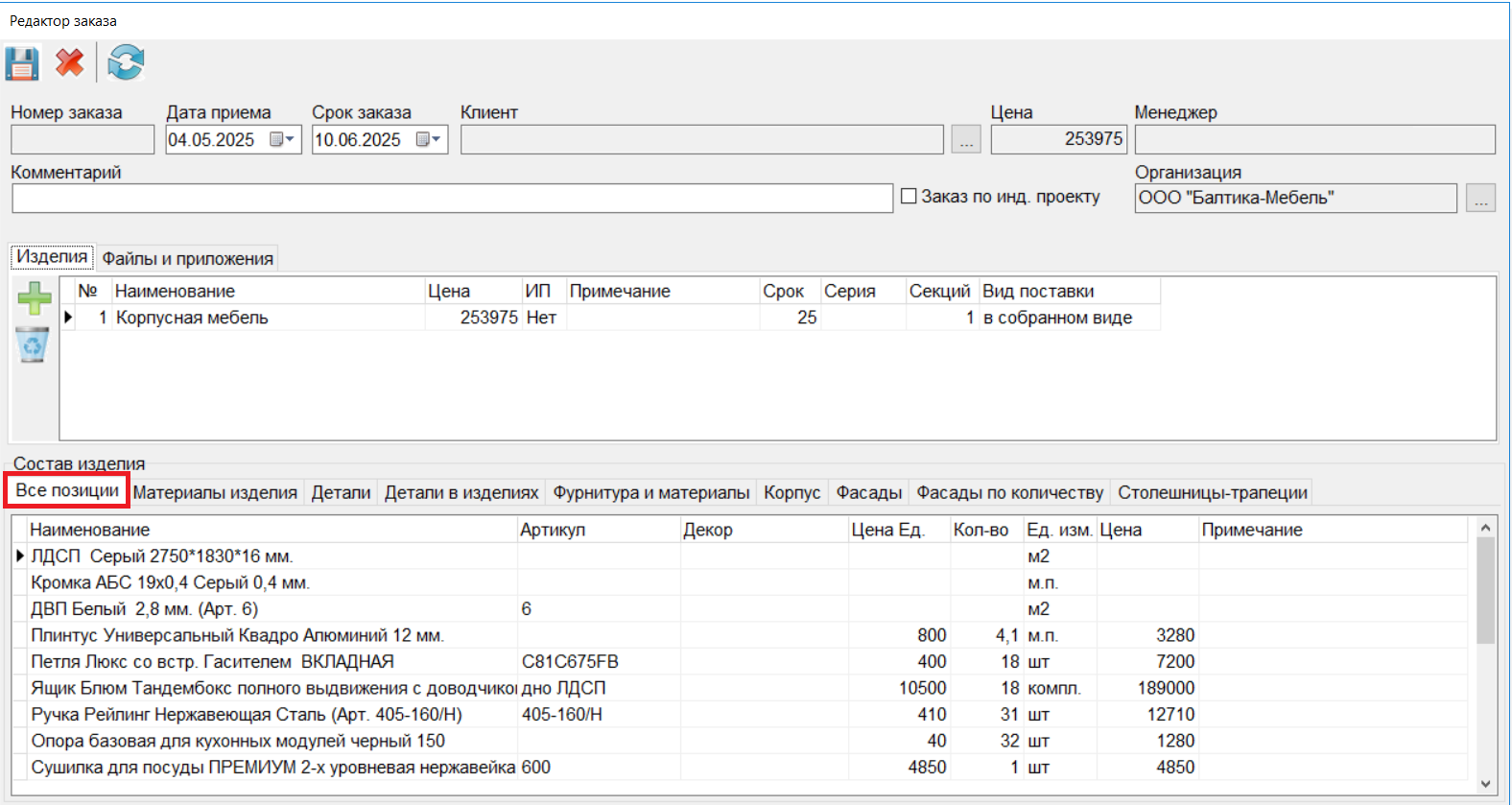Select the "Корпусная мебель" product row
Image resolution: width=1512 pixels, height=805 pixels.
coord(192,318)
